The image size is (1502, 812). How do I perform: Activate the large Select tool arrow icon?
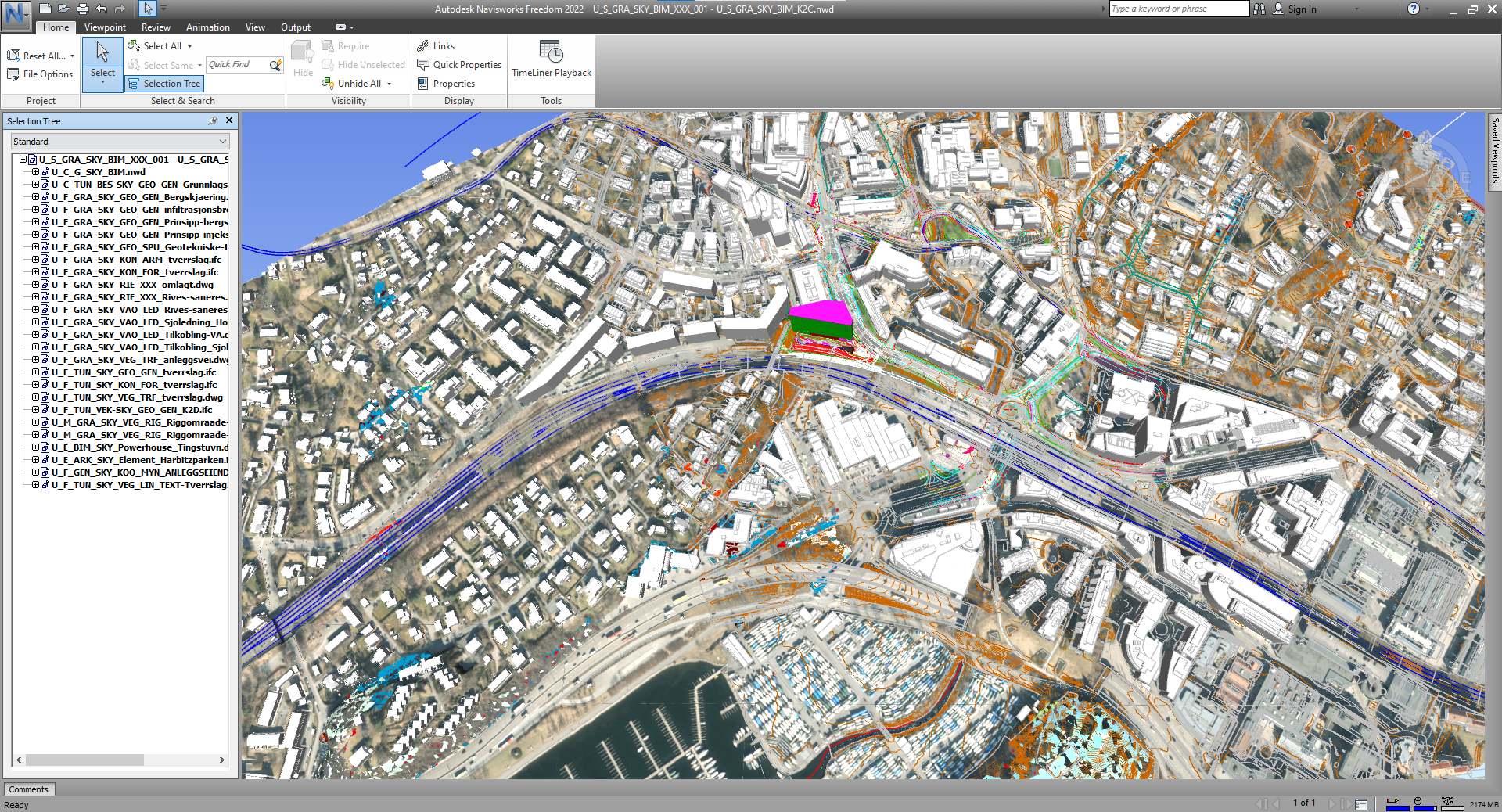click(x=102, y=52)
